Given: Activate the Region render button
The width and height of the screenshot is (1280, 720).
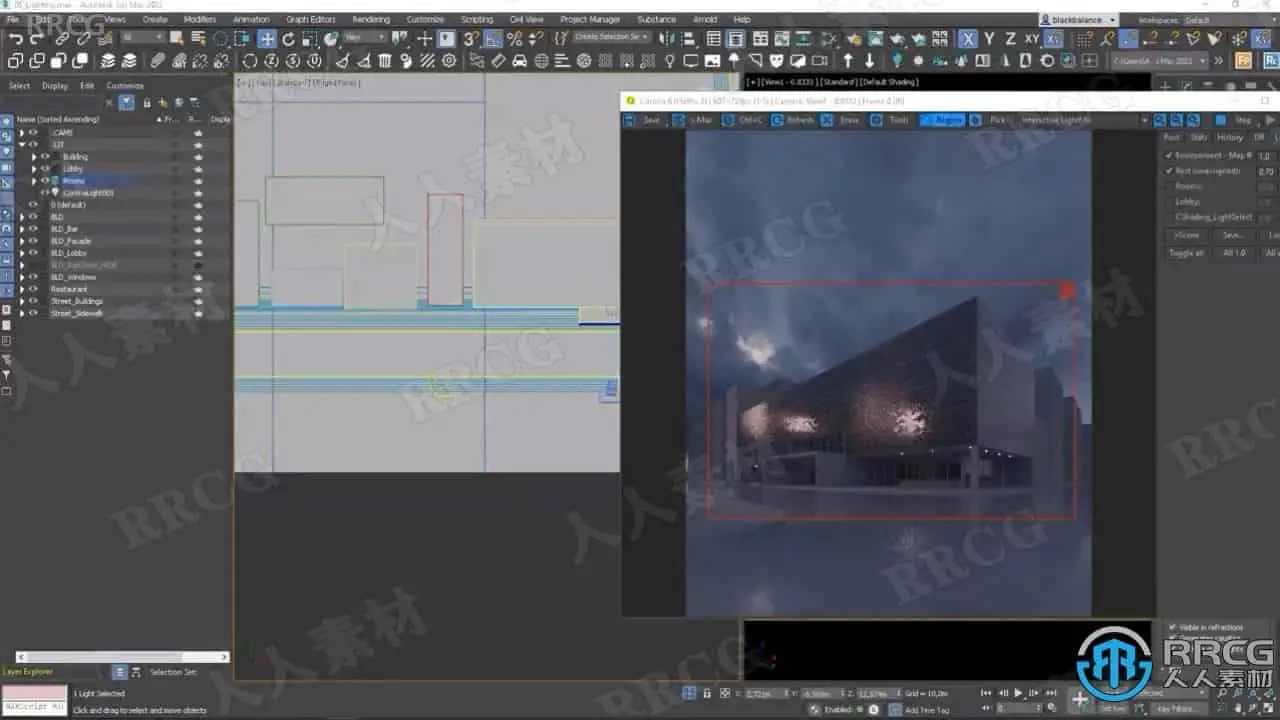Looking at the screenshot, I should point(942,120).
